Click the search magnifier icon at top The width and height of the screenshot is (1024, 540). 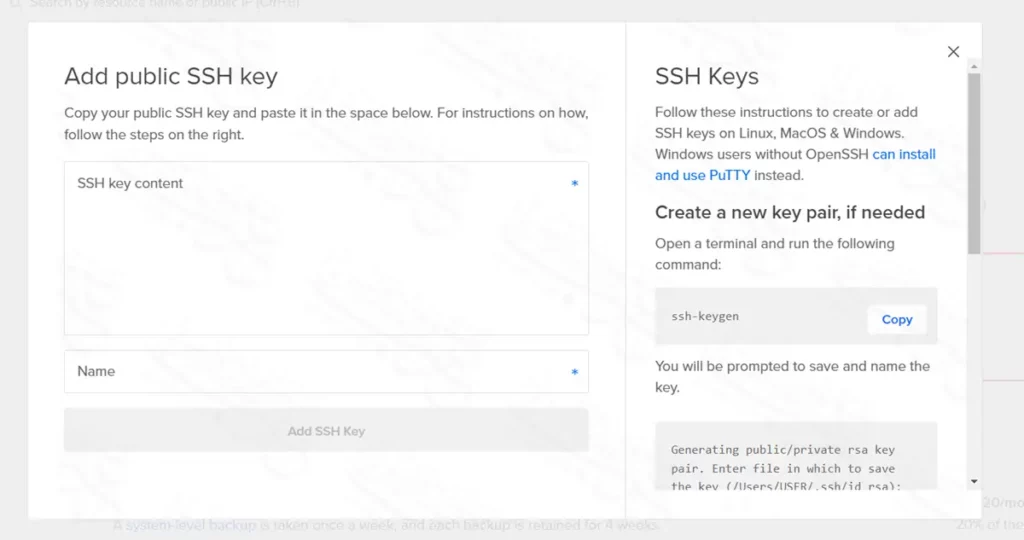[x=15, y=4]
